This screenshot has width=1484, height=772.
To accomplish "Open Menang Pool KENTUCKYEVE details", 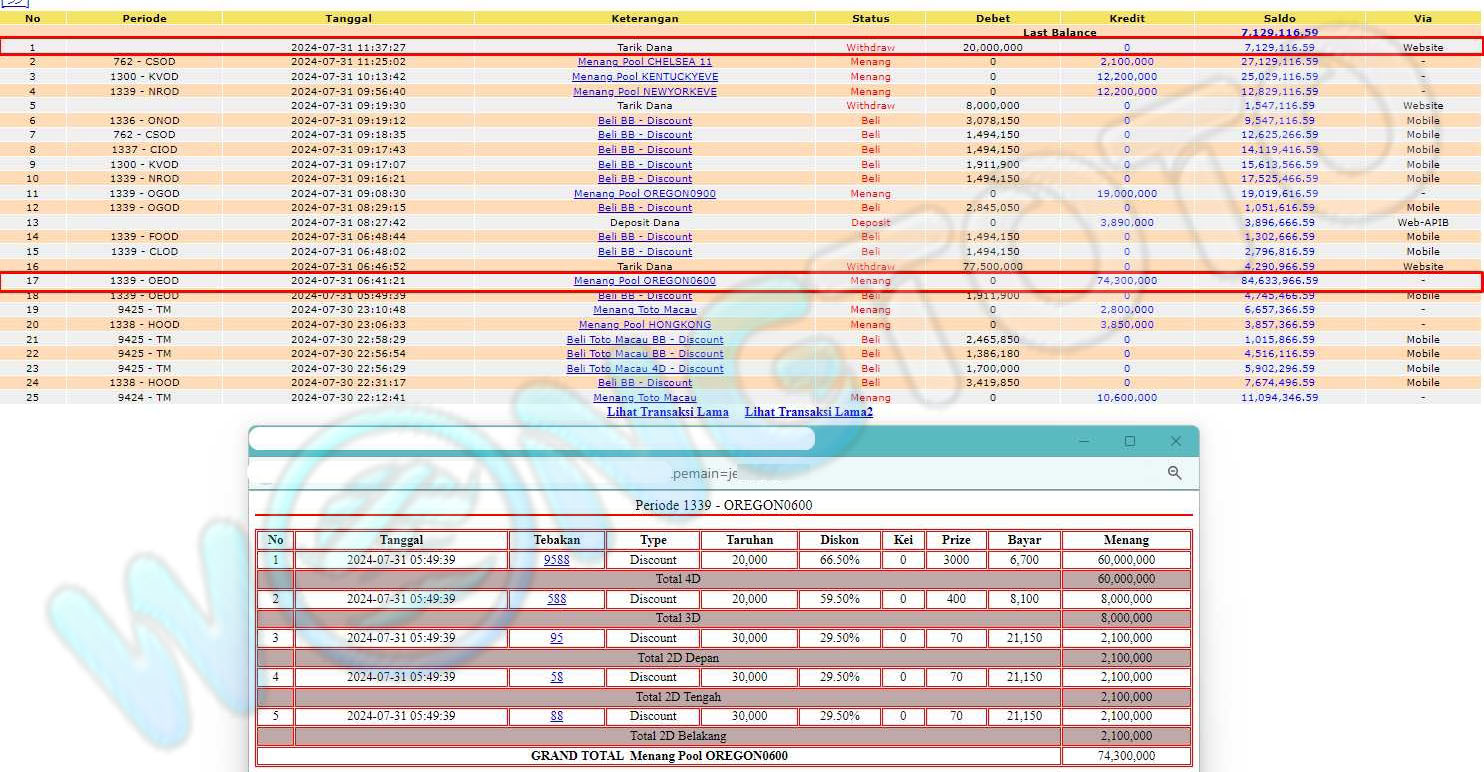I will tap(645, 77).
